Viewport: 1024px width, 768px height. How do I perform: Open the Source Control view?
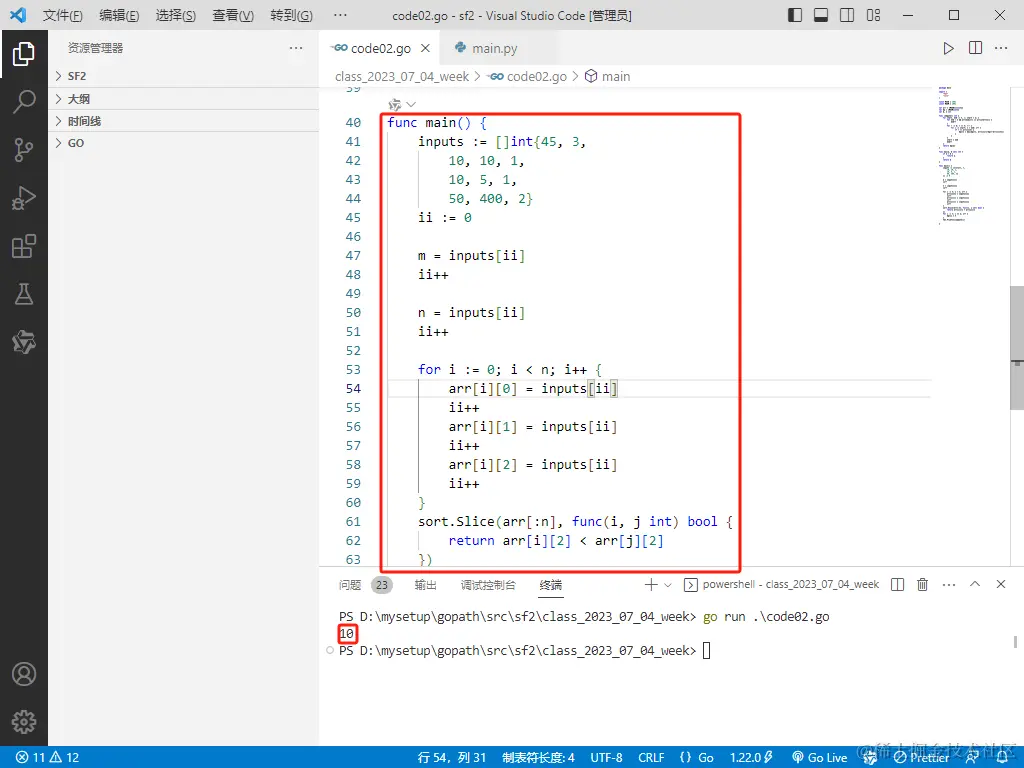tap(24, 150)
